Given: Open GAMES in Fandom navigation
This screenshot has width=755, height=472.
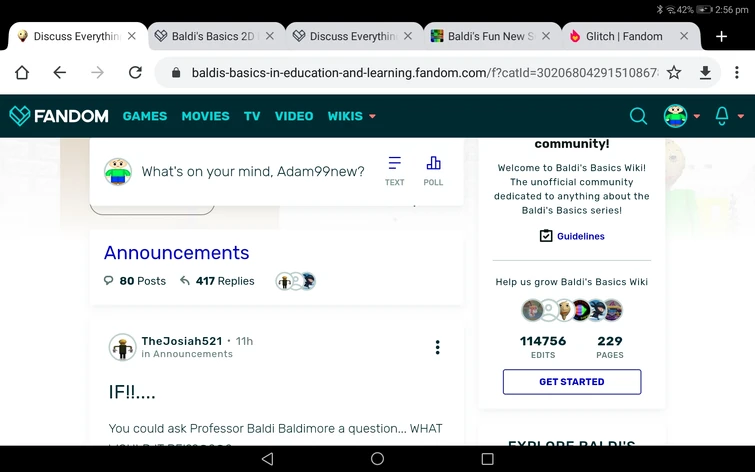Looking at the screenshot, I should coord(145,116).
